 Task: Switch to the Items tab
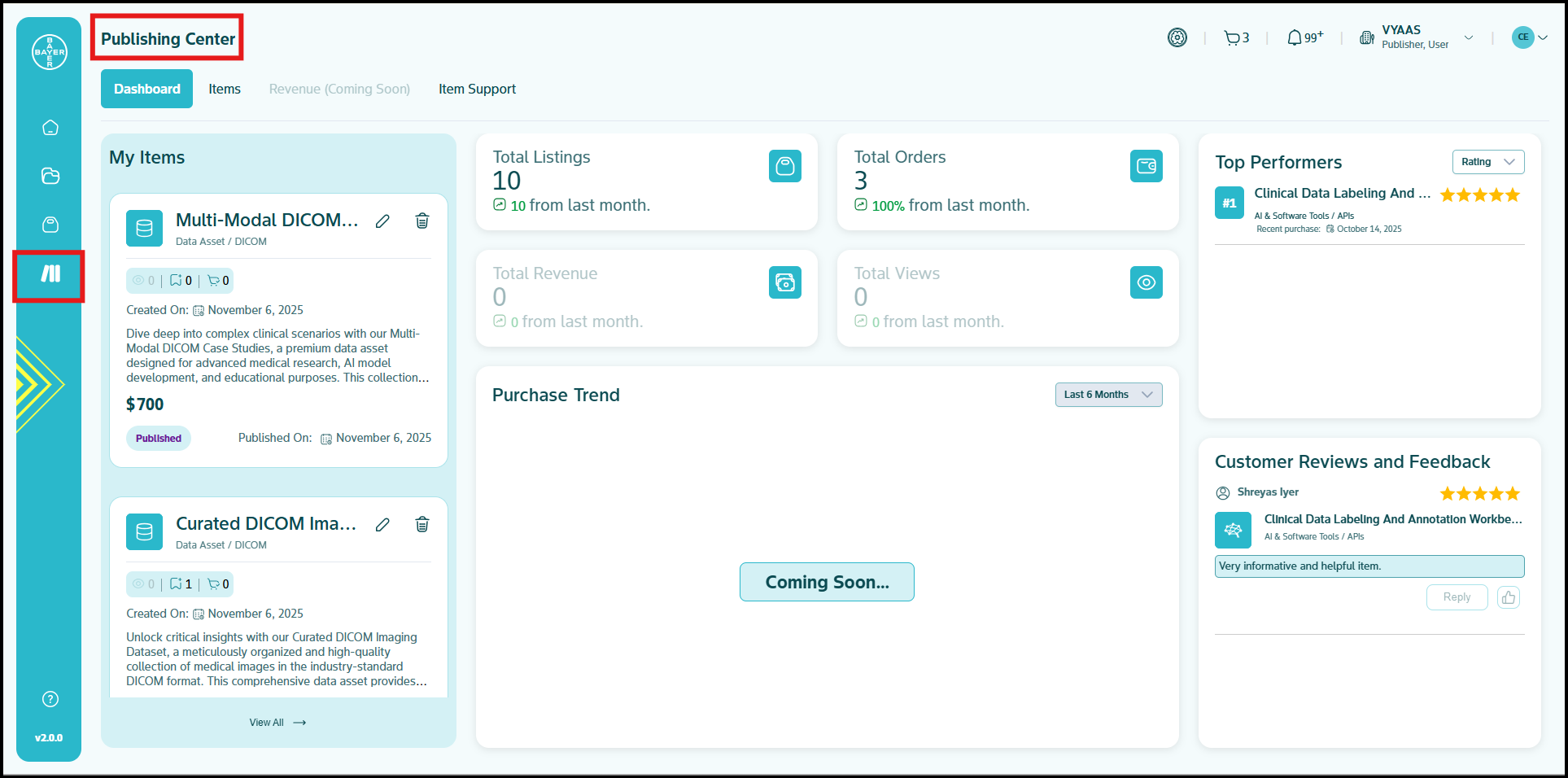225,89
